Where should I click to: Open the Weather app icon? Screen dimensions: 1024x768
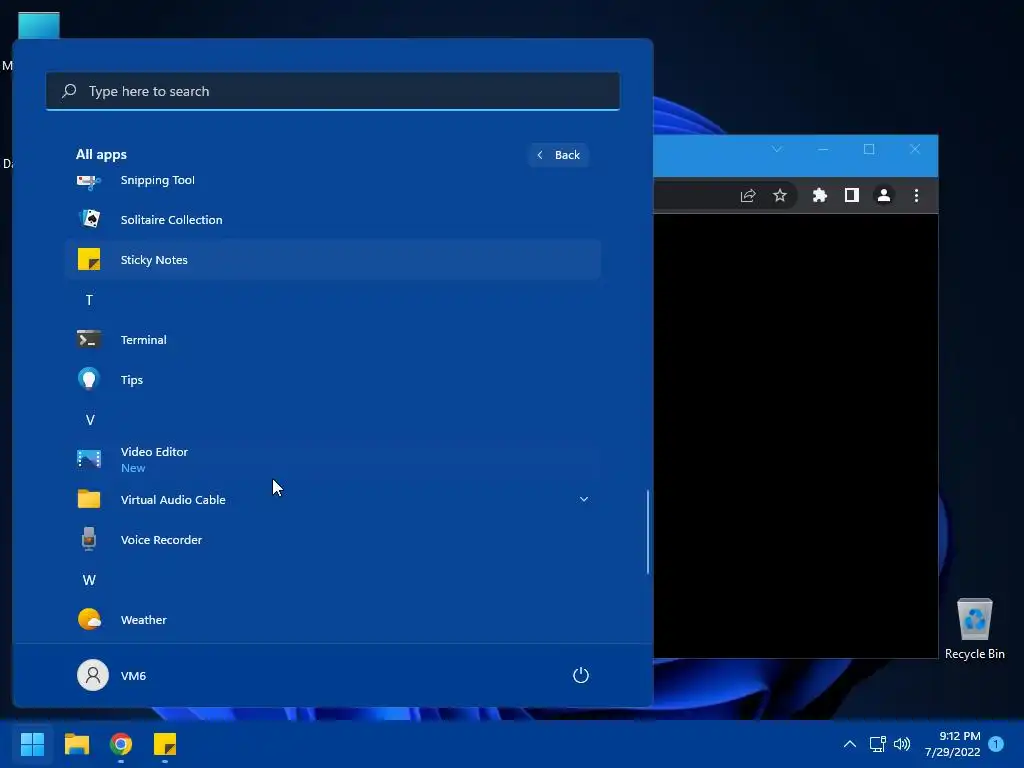tap(89, 619)
